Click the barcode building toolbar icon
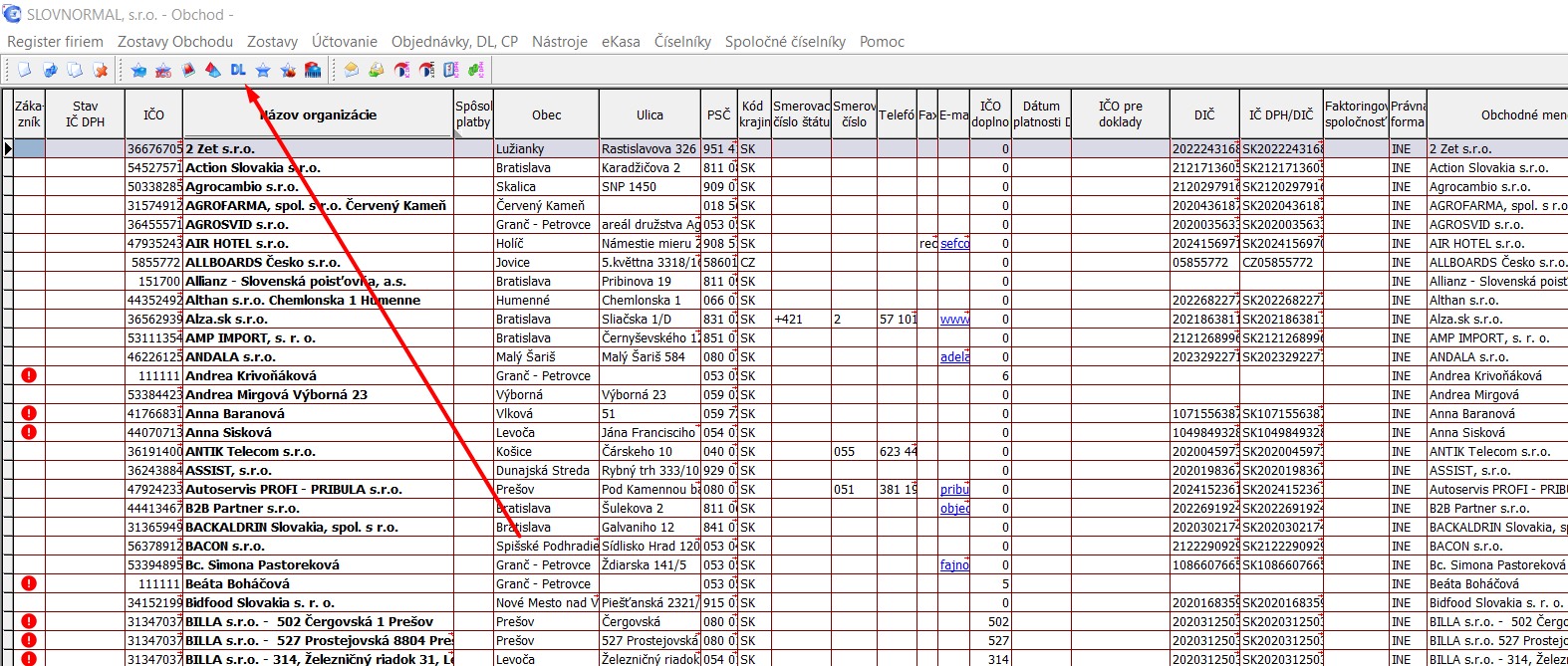Viewport: 1568px width, 666px height. (313, 70)
